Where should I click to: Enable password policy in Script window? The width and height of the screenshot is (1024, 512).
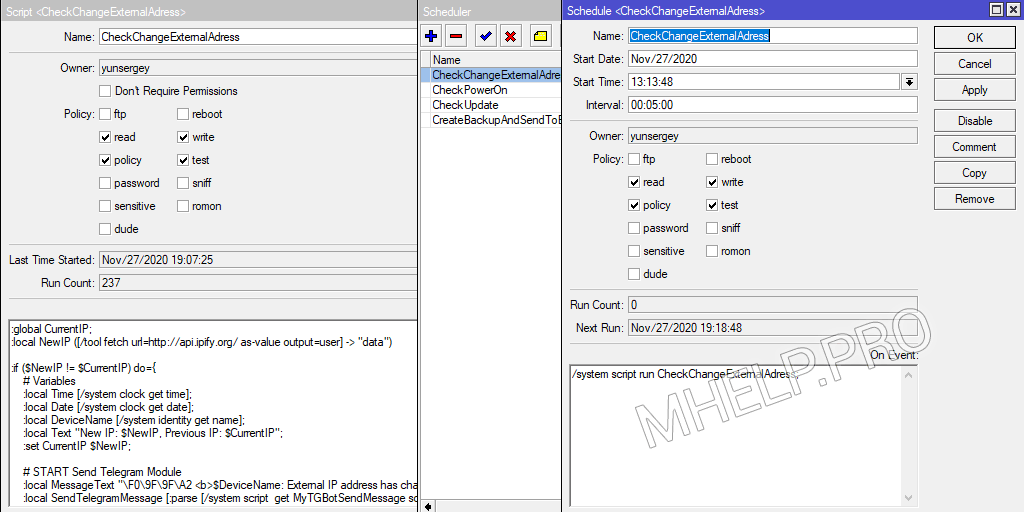tap(104, 183)
